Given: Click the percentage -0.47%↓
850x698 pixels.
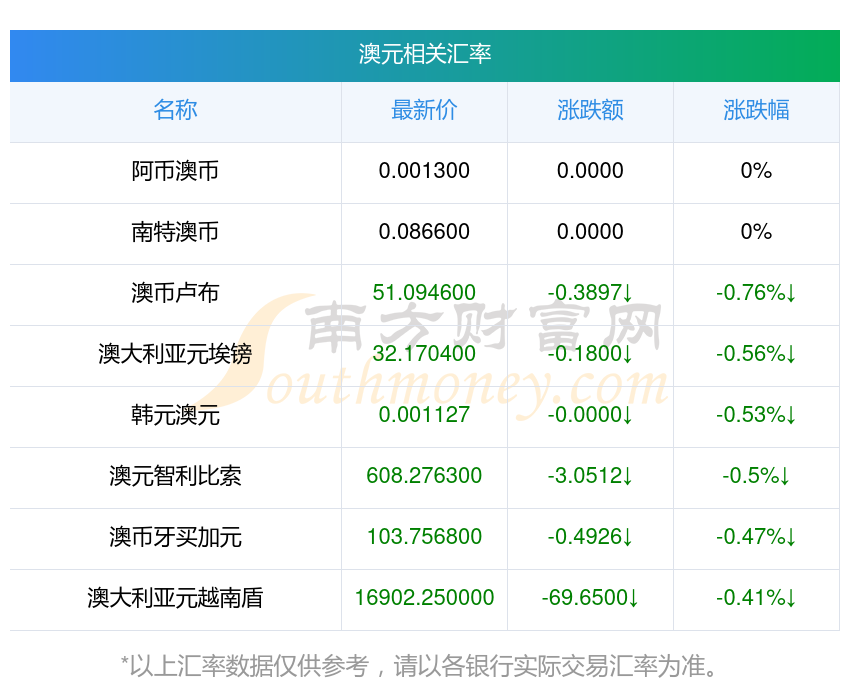Looking at the screenshot, I should (756, 537).
